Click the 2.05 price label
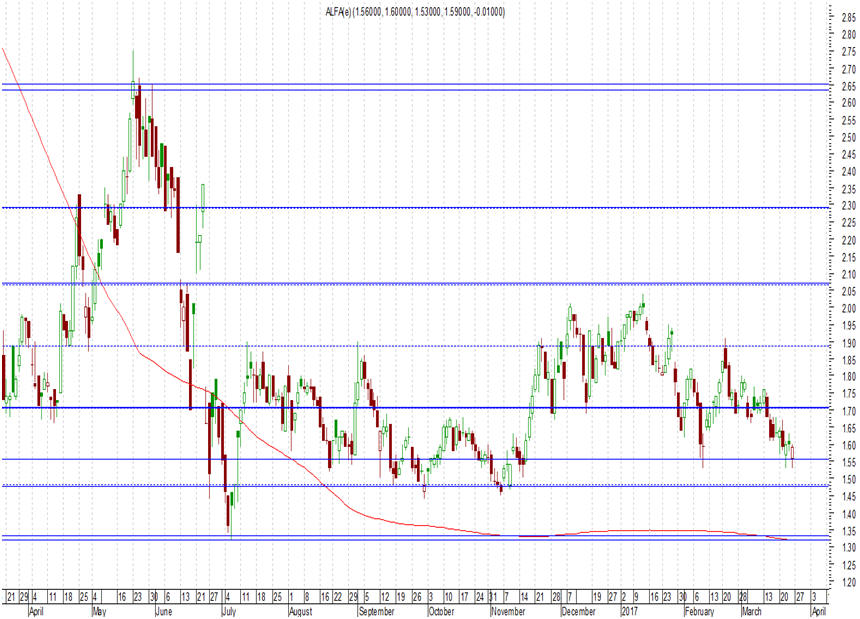The width and height of the screenshot is (860, 619). 848,291
